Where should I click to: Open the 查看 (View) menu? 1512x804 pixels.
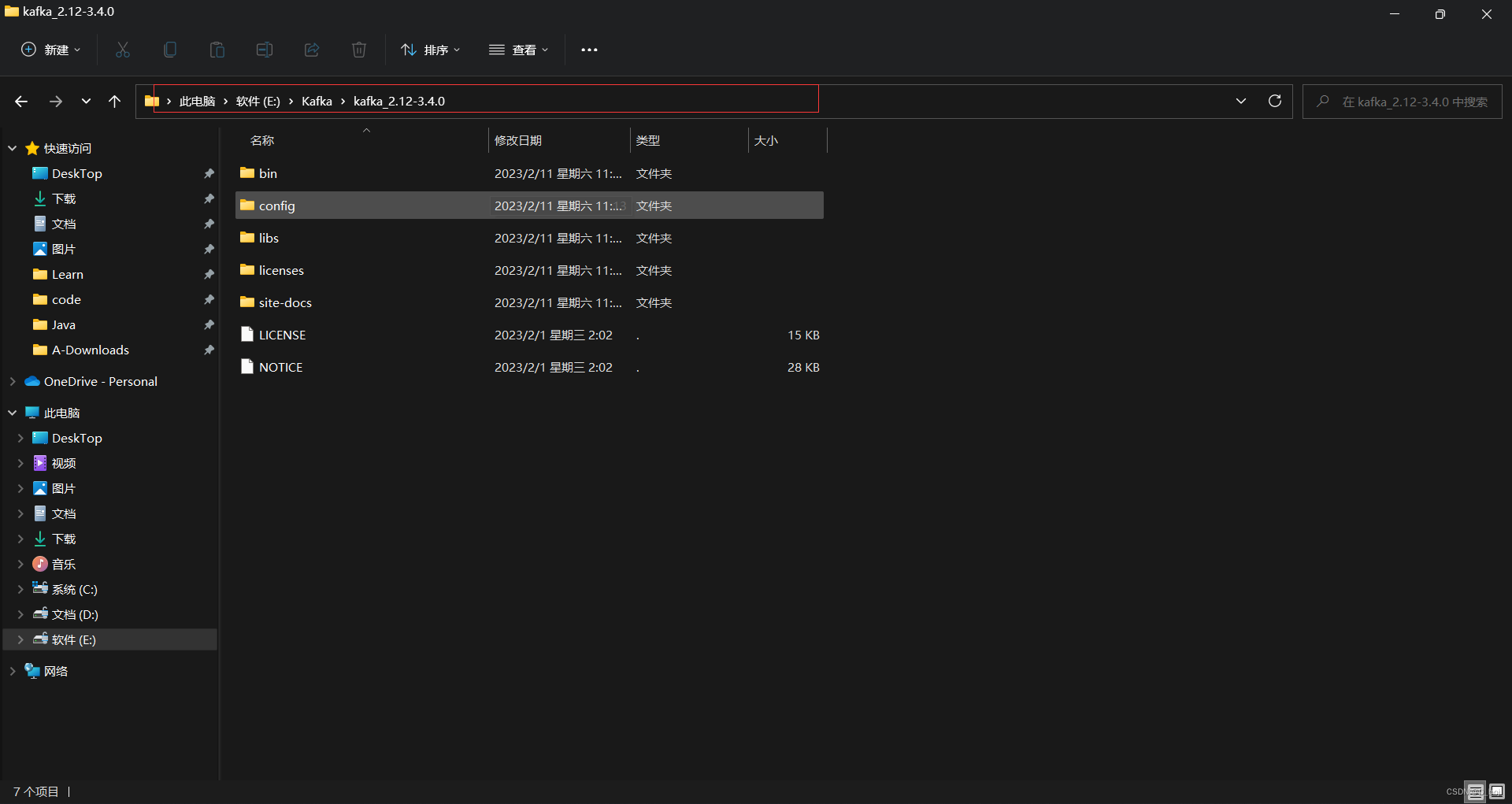click(518, 50)
